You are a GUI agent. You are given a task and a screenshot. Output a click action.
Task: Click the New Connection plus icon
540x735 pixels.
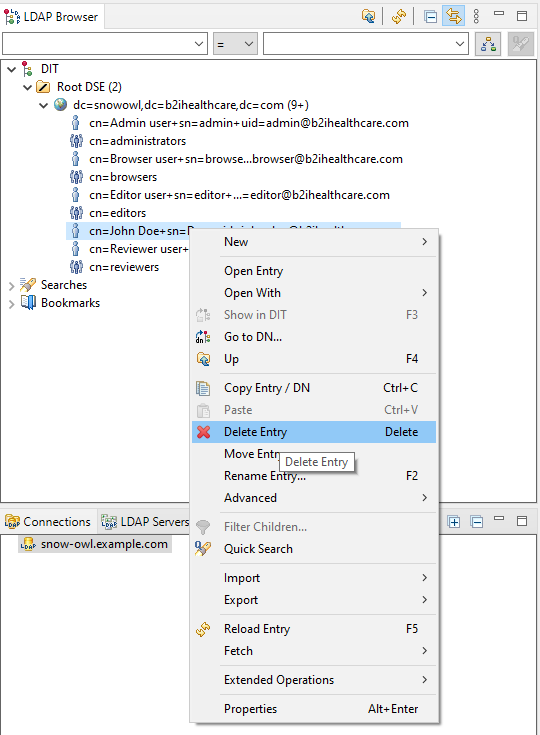pyautogui.click(x=454, y=522)
